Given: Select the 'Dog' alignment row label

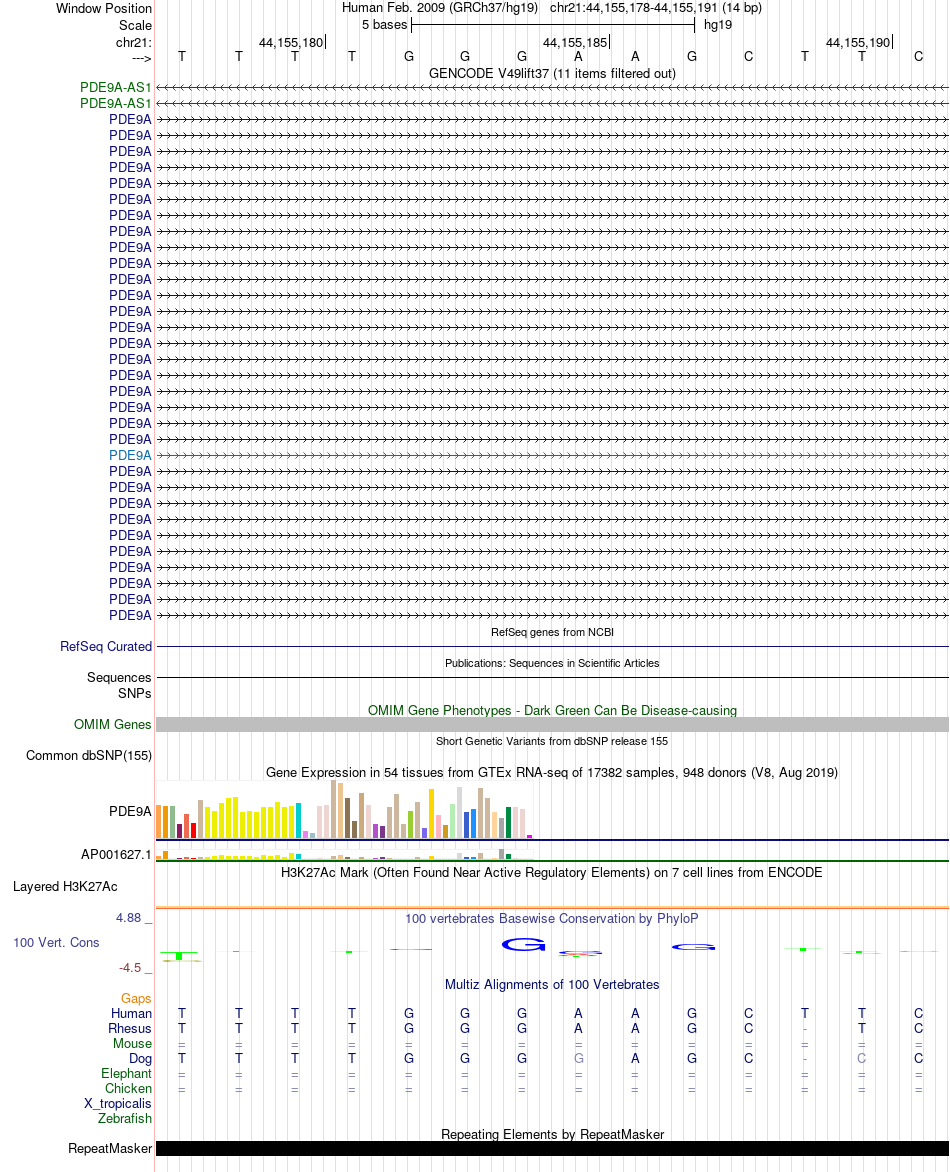Looking at the screenshot, I should coord(141,1058).
